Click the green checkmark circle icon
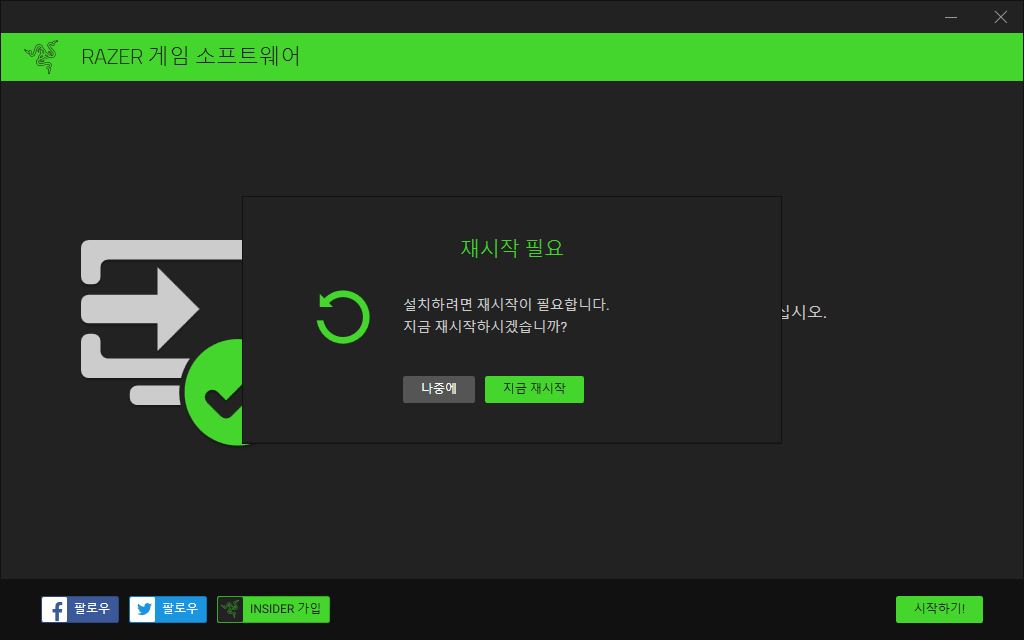 [214, 392]
